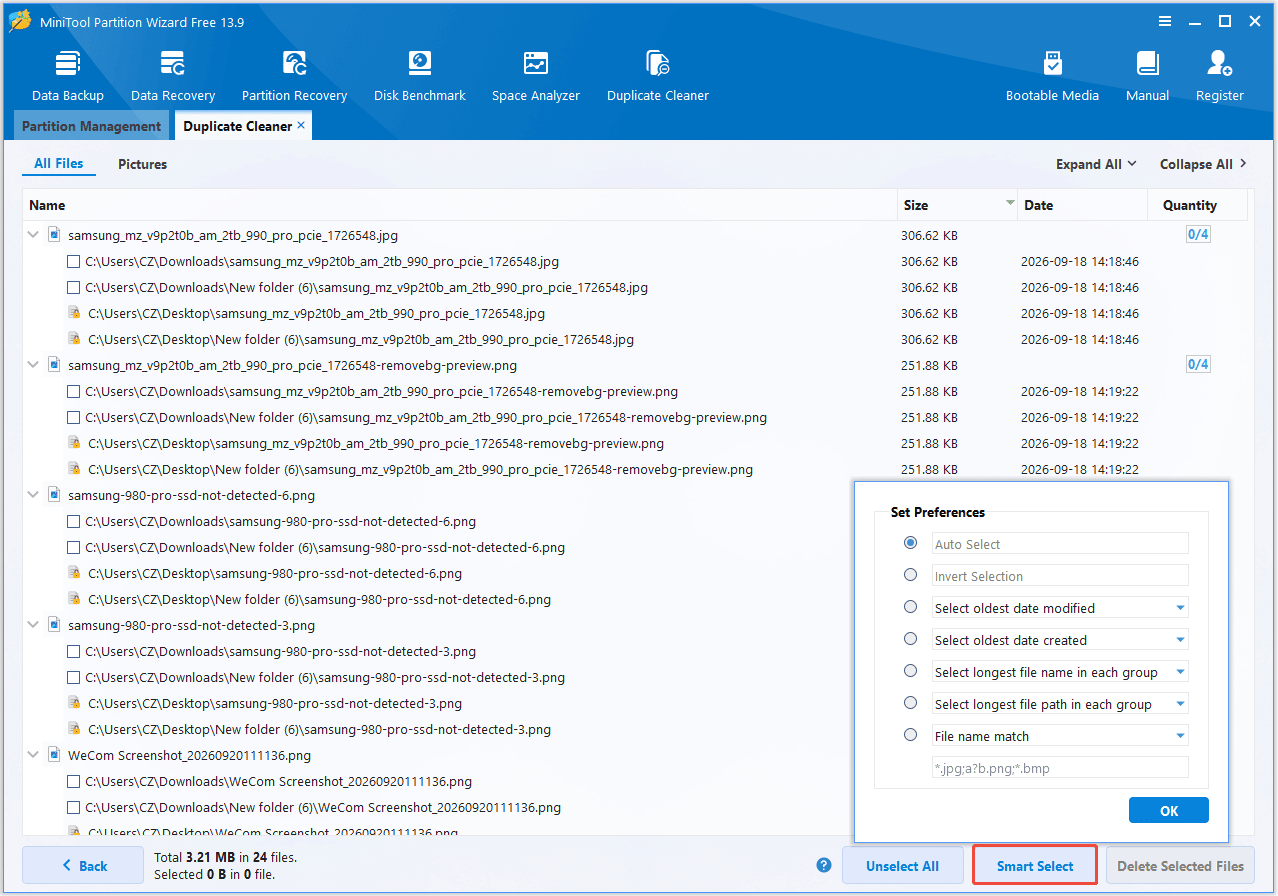Check Downloads\New folder (6) samsung_mz jpg checkbox
This screenshot has height=896, width=1278.
tap(73, 287)
